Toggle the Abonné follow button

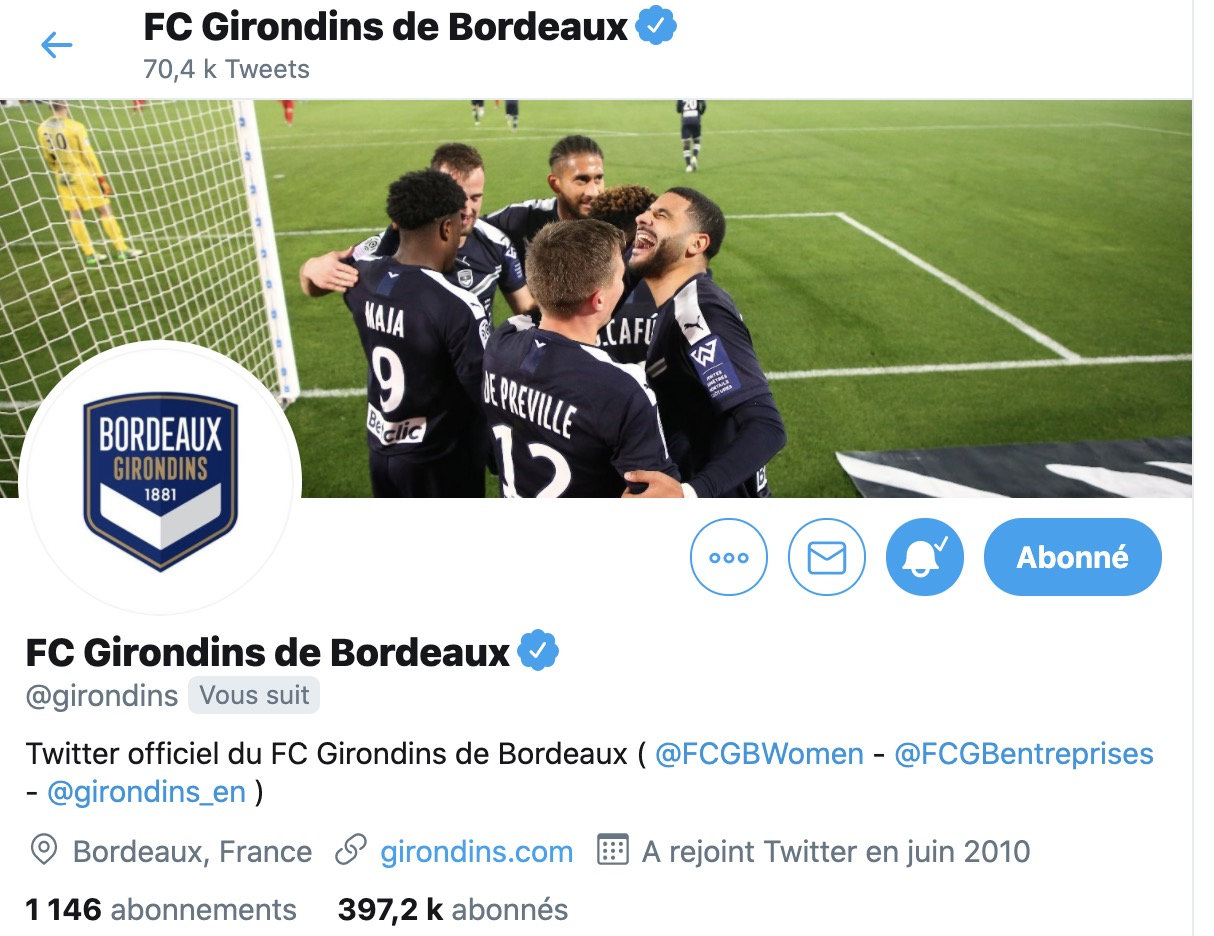click(x=1072, y=557)
